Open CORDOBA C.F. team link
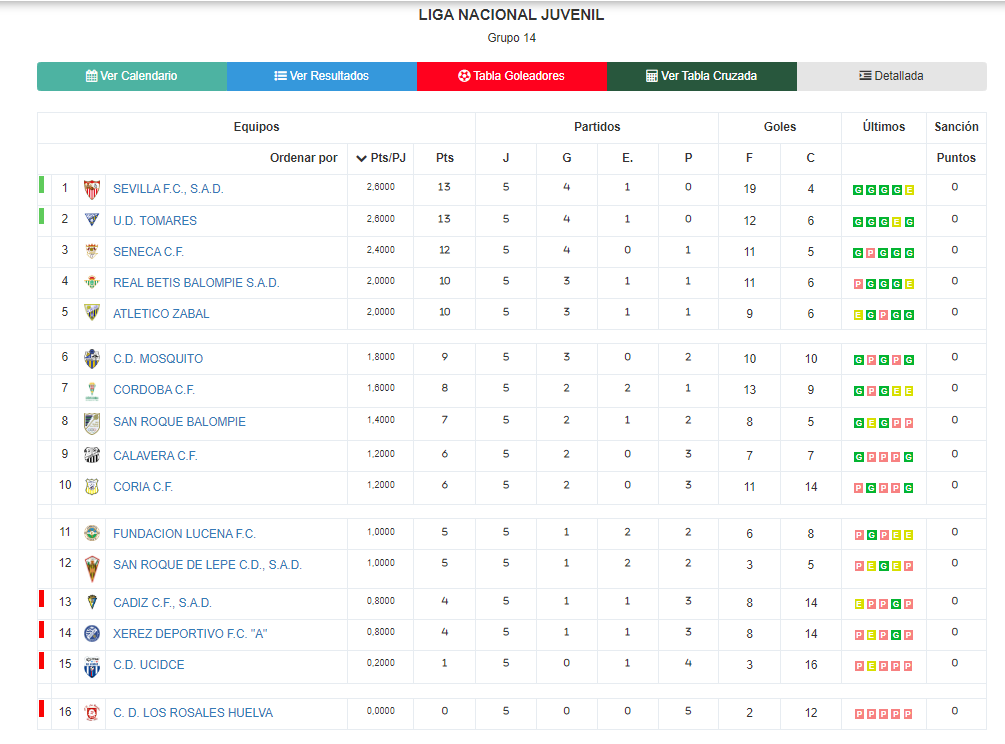The width and height of the screenshot is (1005, 744). click(x=154, y=390)
